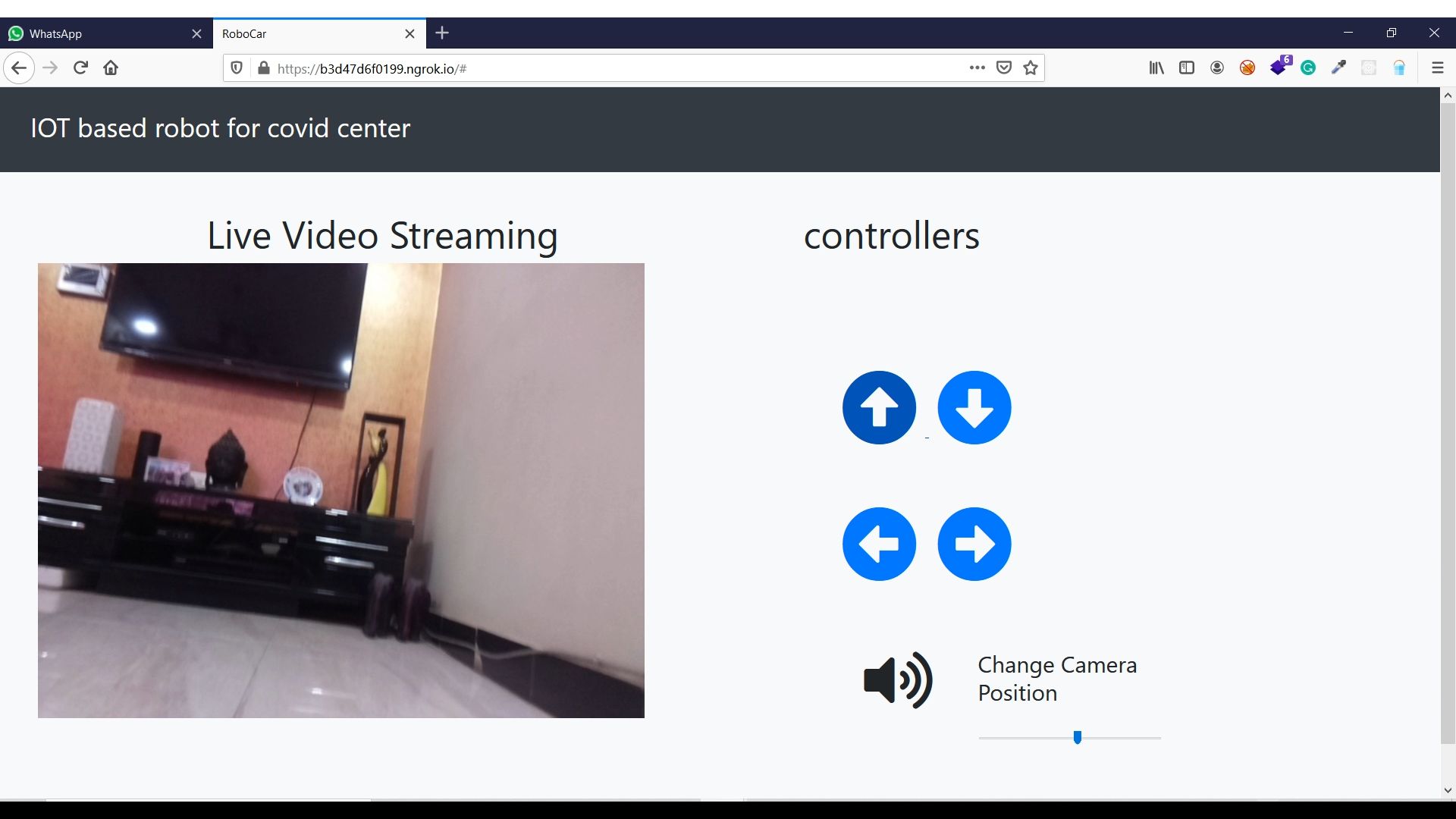Go back to the previous page
The image size is (1456, 819).
click(x=20, y=68)
